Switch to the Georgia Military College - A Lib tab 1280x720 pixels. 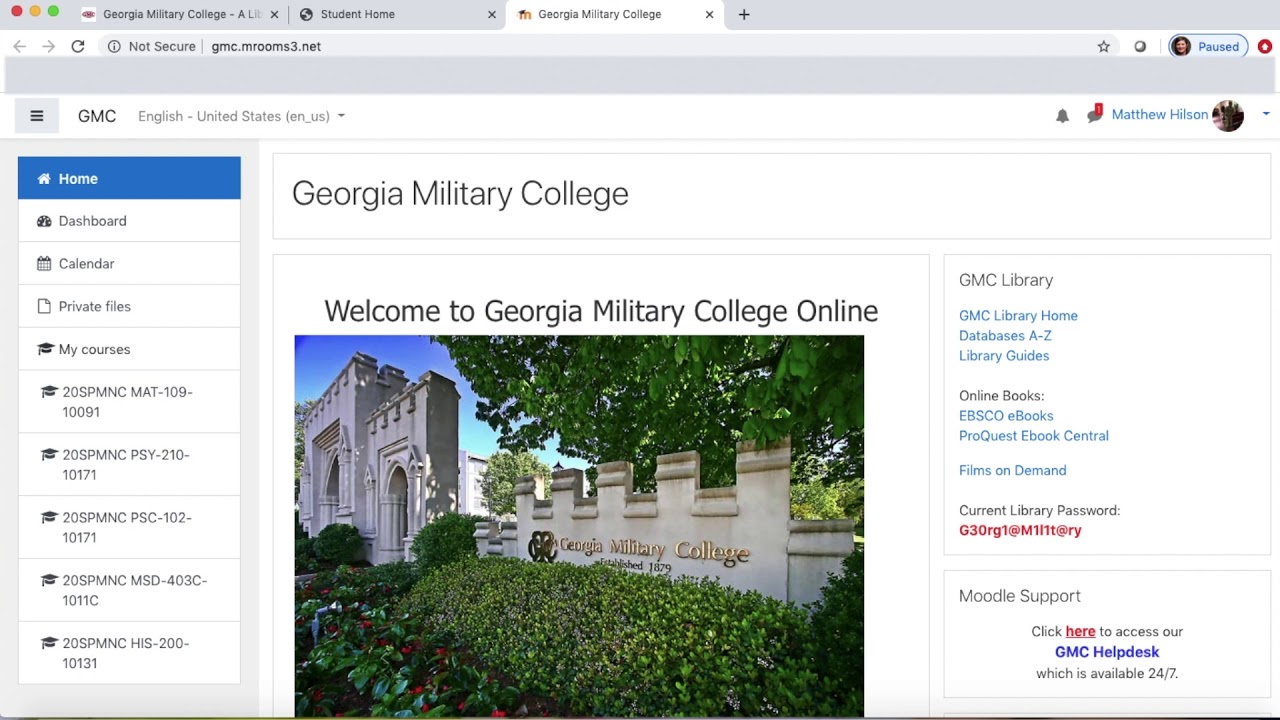tap(182, 14)
